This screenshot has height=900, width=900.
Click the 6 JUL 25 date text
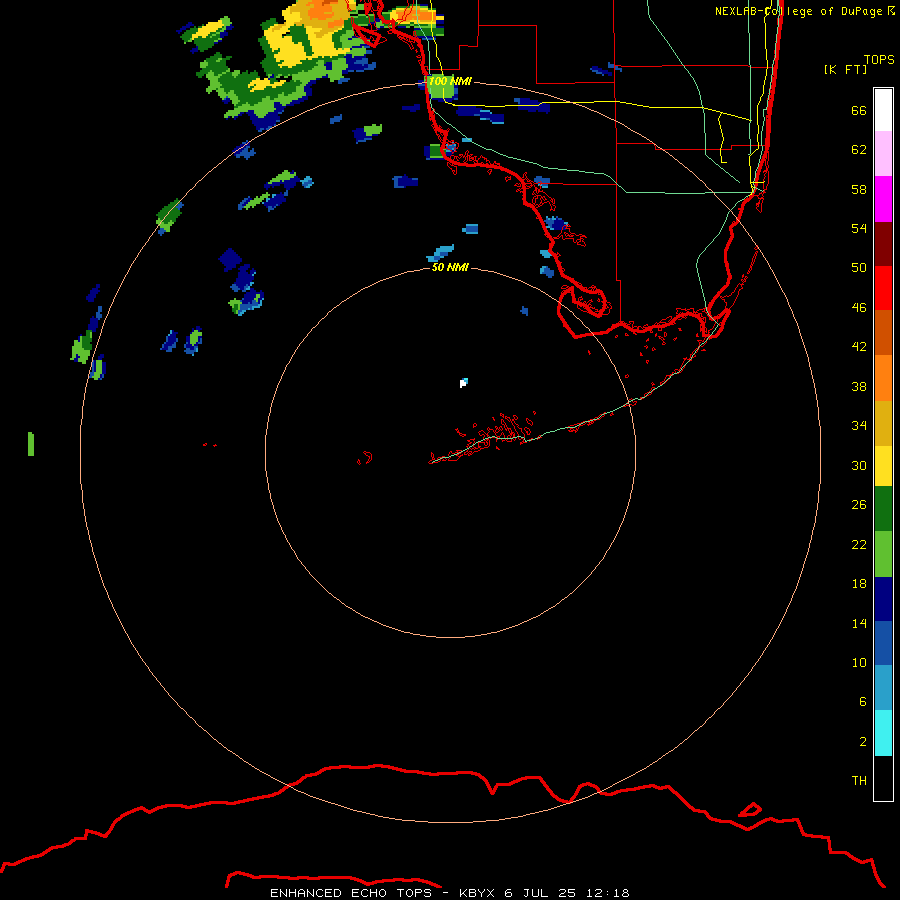[540, 893]
